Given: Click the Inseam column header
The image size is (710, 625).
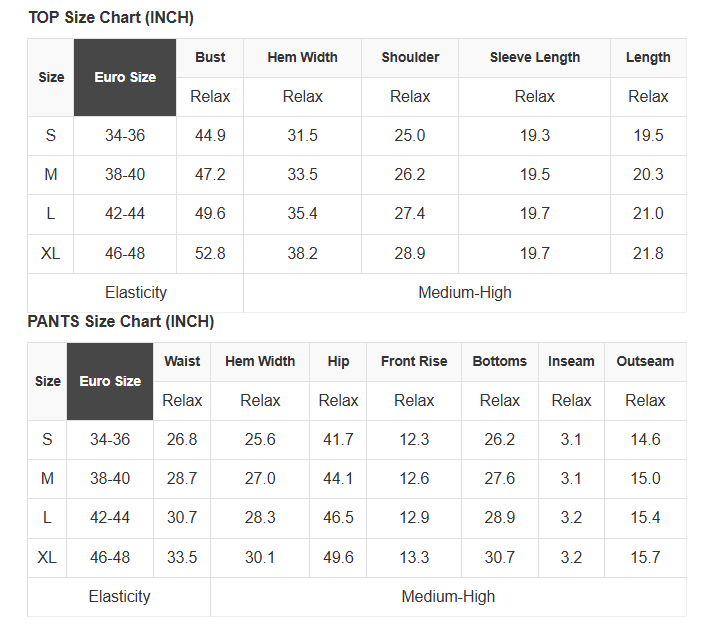Looking at the screenshot, I should (x=571, y=361).
